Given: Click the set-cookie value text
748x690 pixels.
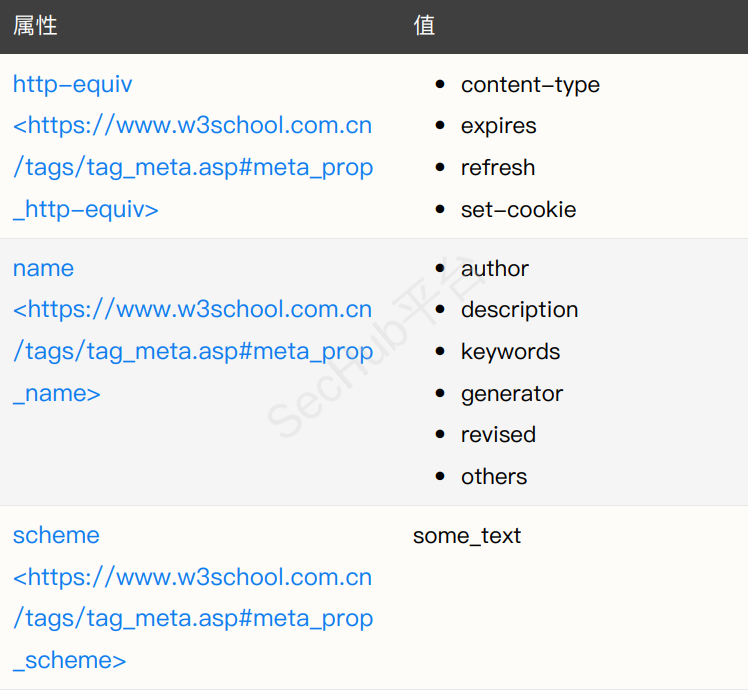Looking at the screenshot, I should 518,210.
